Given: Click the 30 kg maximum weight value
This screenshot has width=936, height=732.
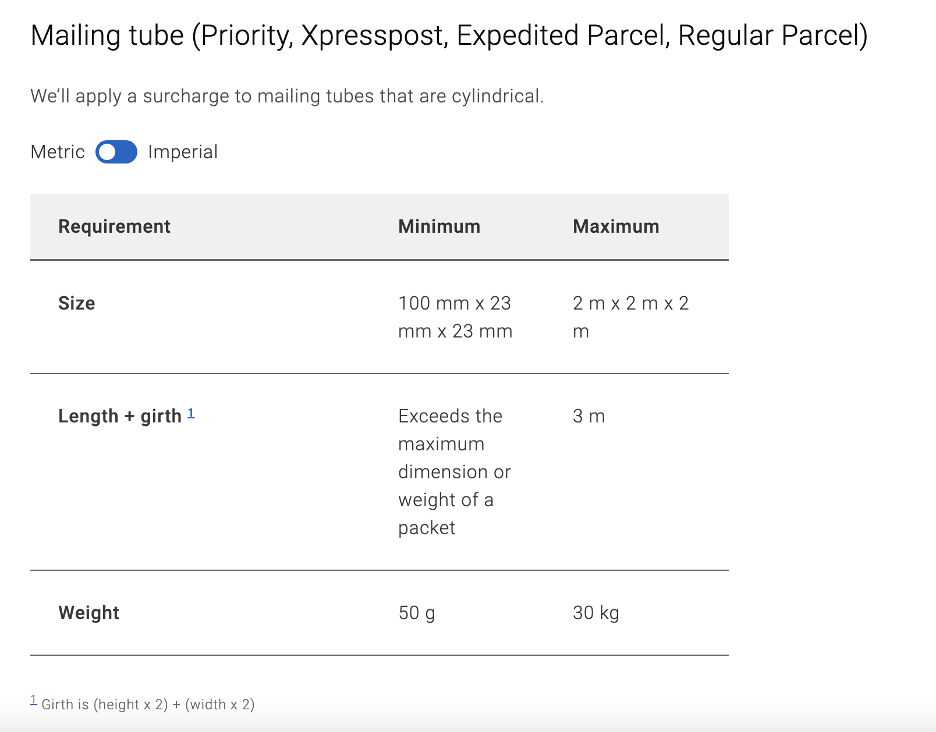Looking at the screenshot, I should 596,613.
